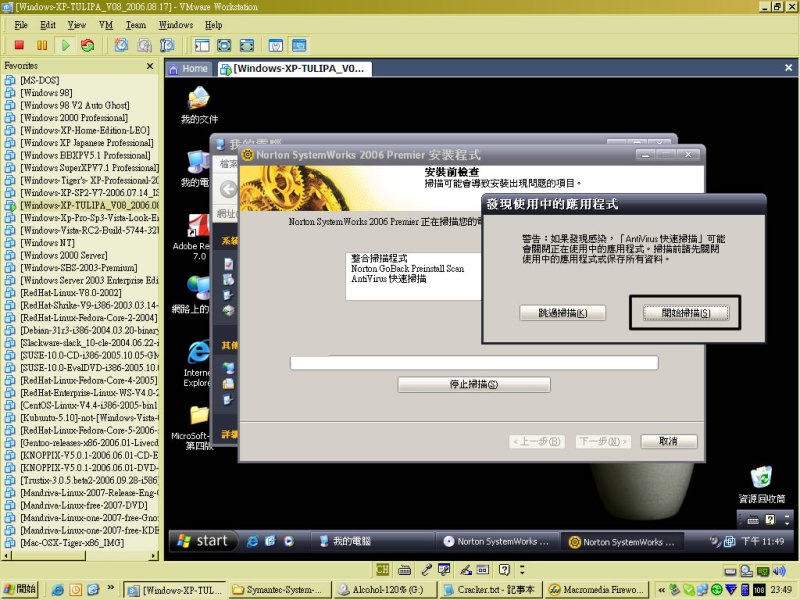This screenshot has width=800, height=600.
Task: Expand host quick launch chevron
Action: coord(111,588)
